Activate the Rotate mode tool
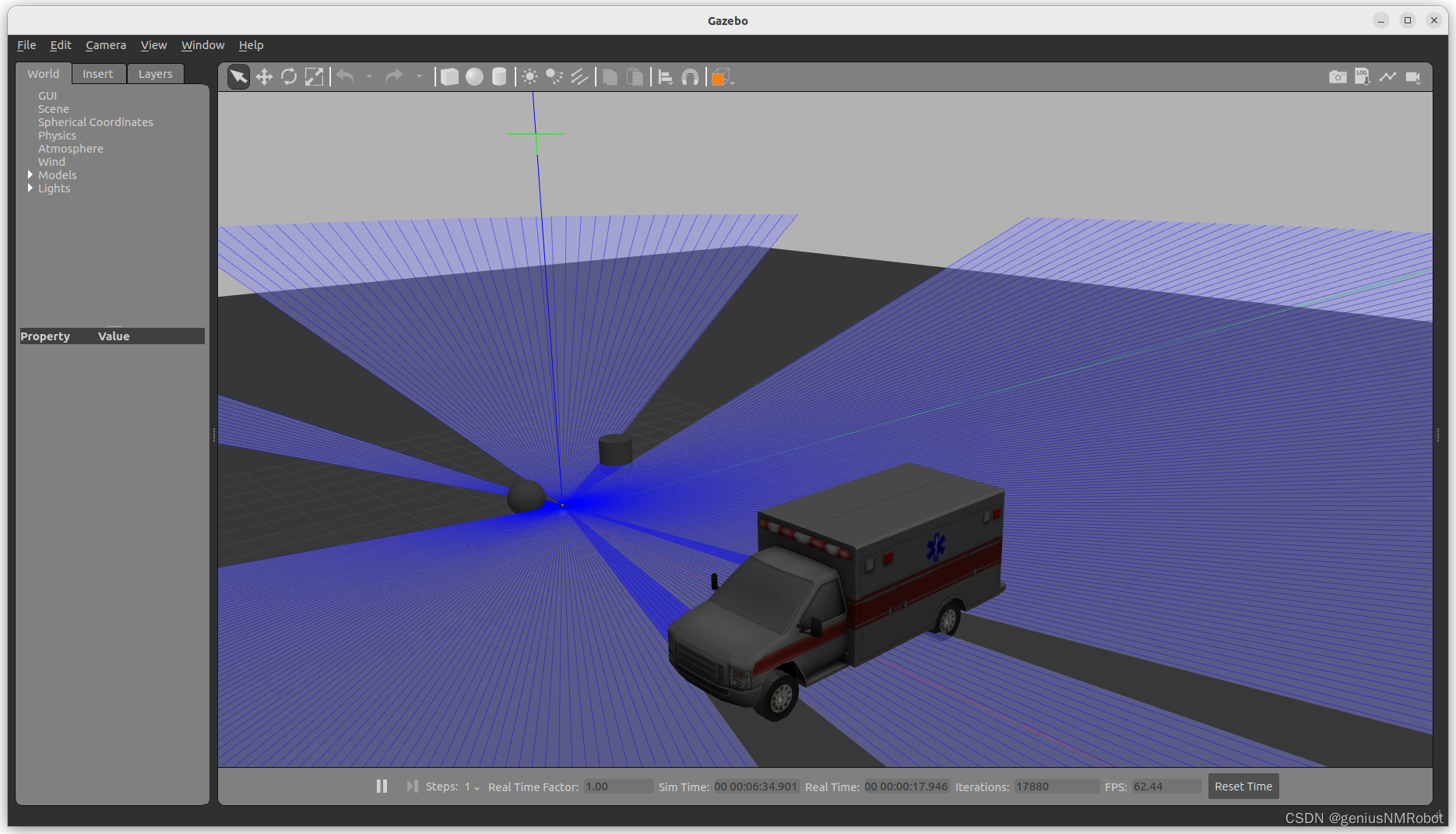This screenshot has height=834, width=1456. click(289, 76)
